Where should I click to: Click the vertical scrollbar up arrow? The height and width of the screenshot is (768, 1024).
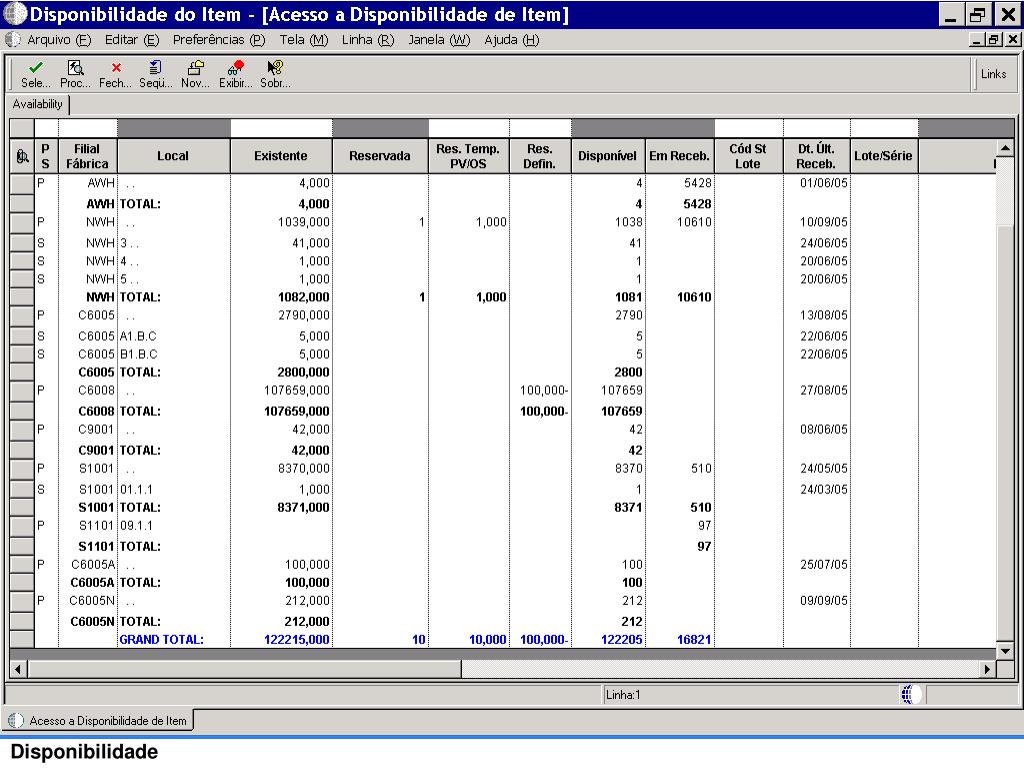click(1005, 149)
